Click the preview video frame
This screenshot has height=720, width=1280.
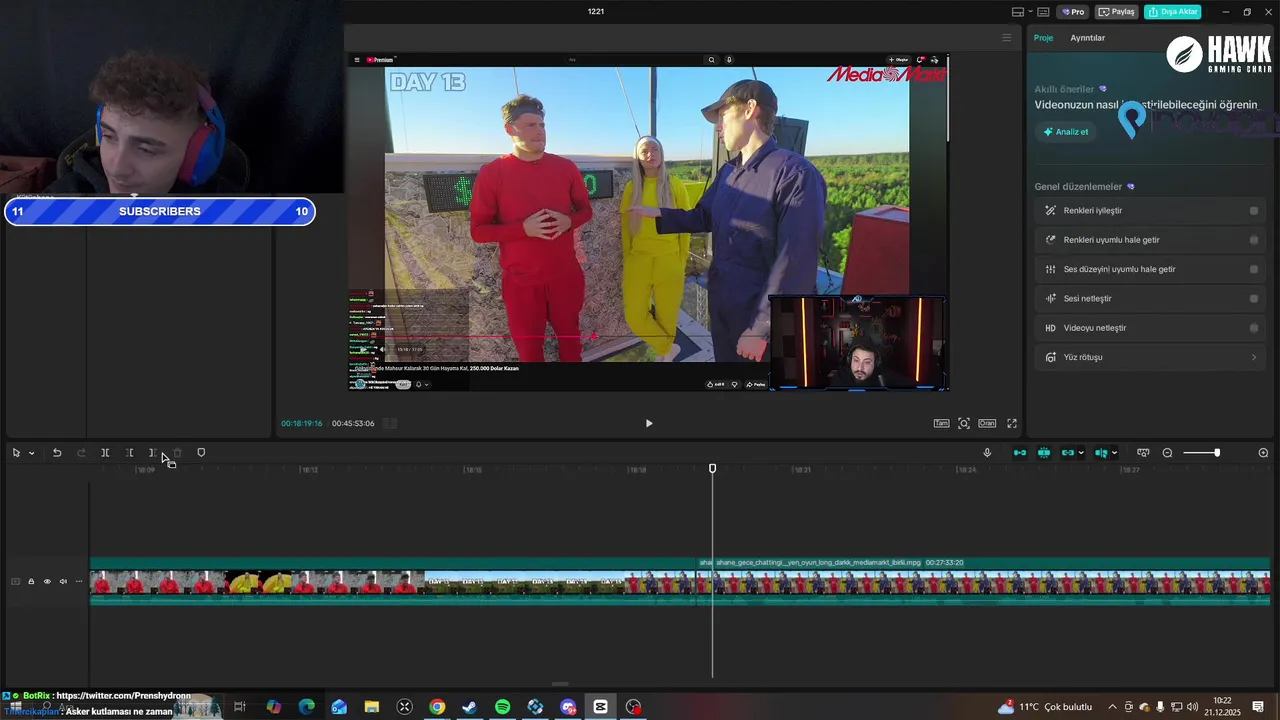(x=648, y=223)
